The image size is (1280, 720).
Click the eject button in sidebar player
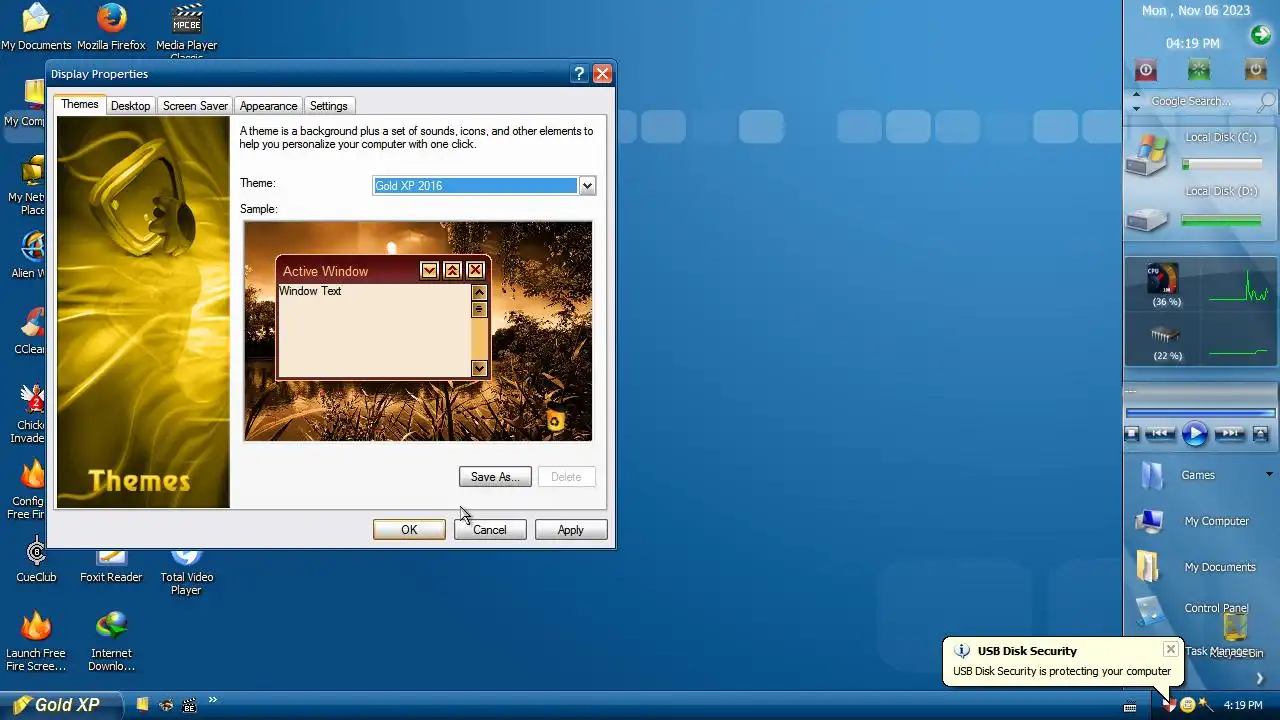[x=1260, y=433]
